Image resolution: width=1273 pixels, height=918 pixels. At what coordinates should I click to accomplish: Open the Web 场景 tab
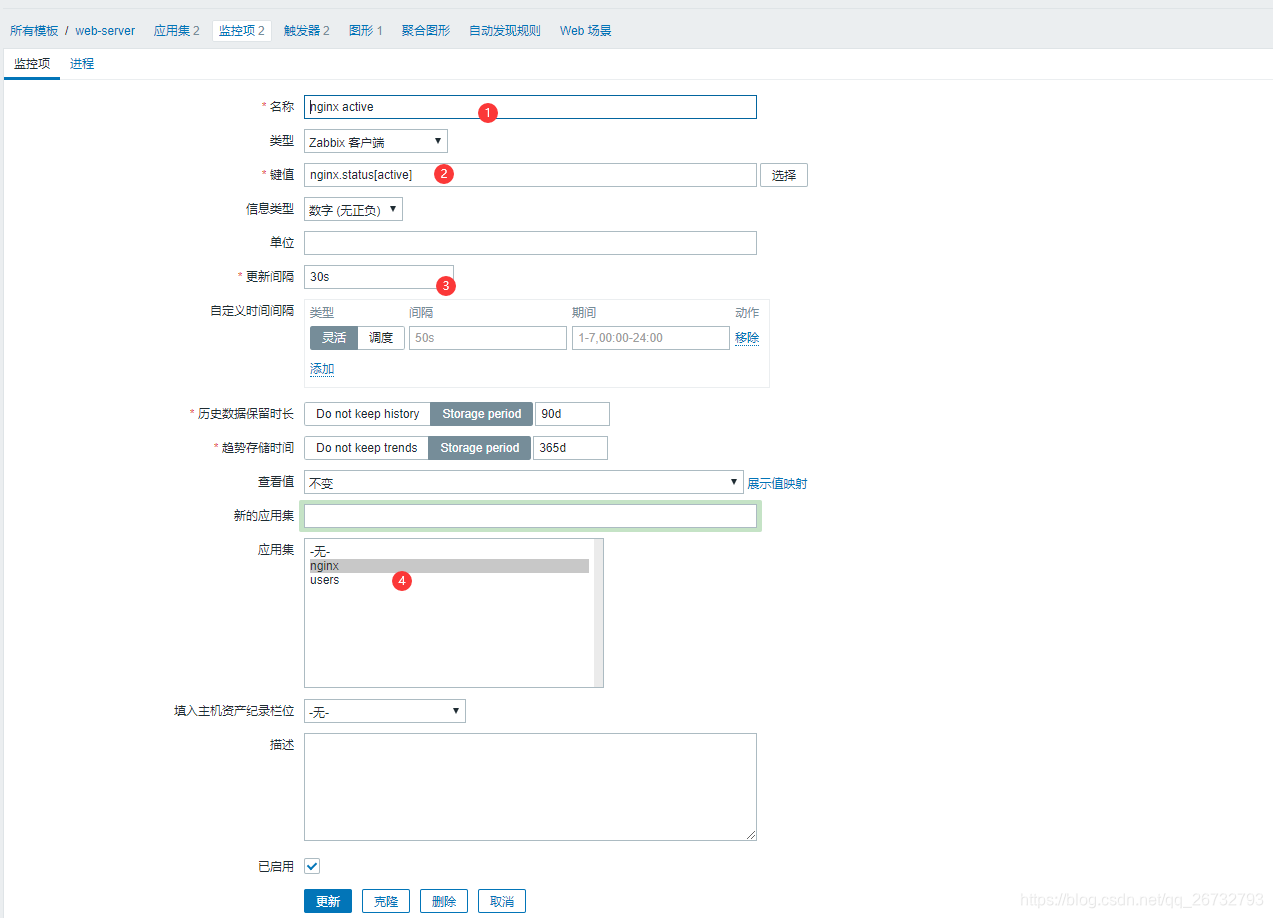pyautogui.click(x=585, y=31)
